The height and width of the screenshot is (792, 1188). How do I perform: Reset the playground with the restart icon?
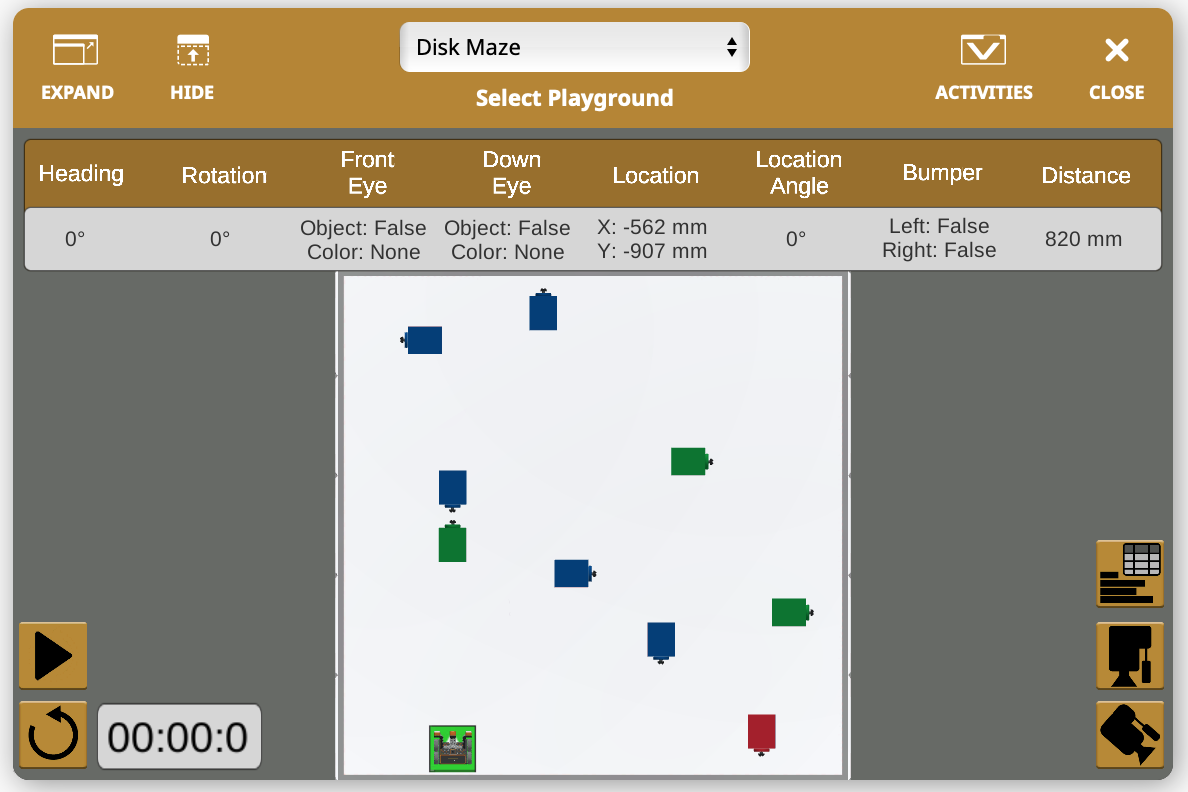[52, 735]
